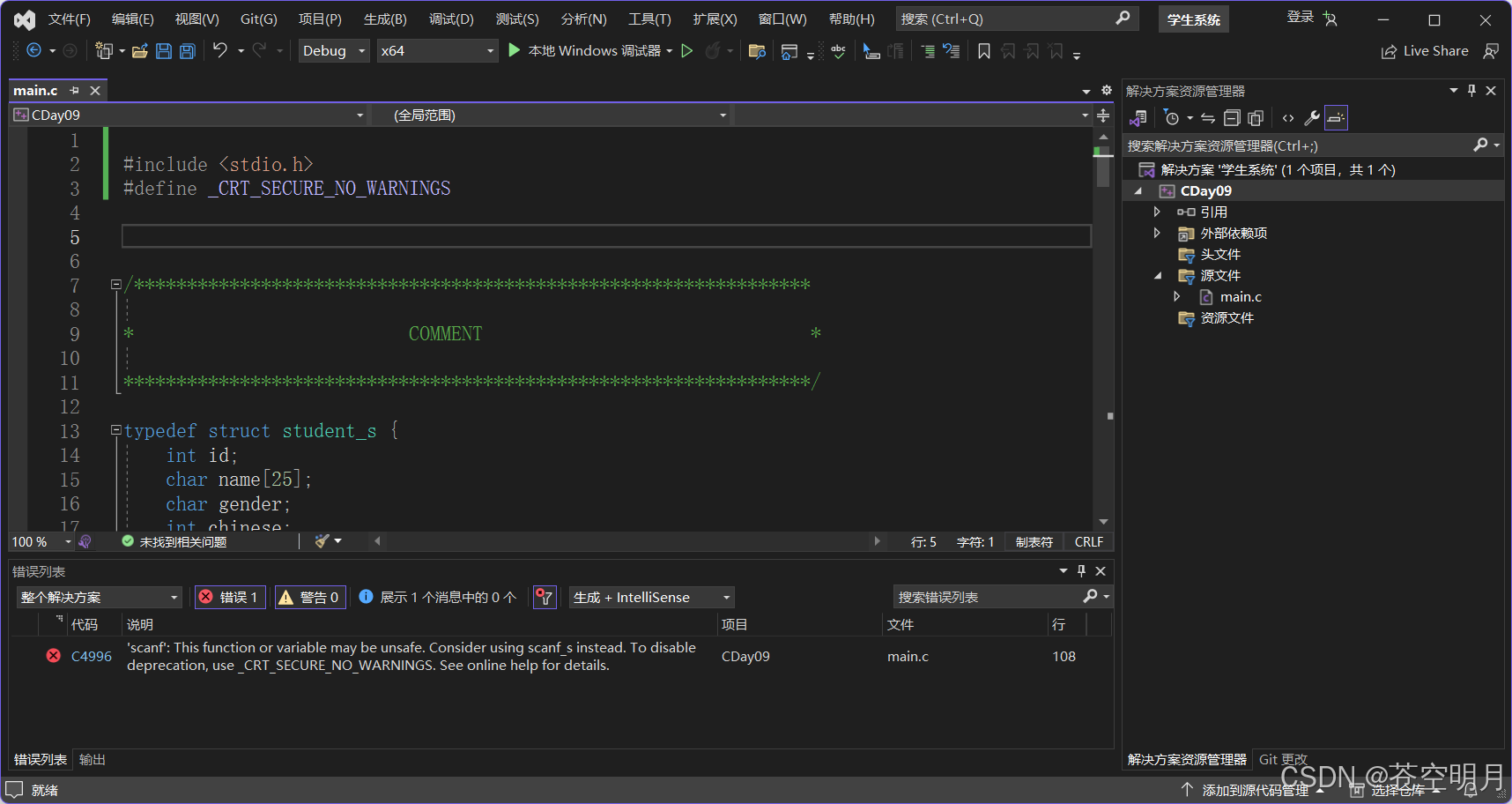Click the sync with active document arrows icon
The image size is (1512, 804).
(x=1208, y=117)
